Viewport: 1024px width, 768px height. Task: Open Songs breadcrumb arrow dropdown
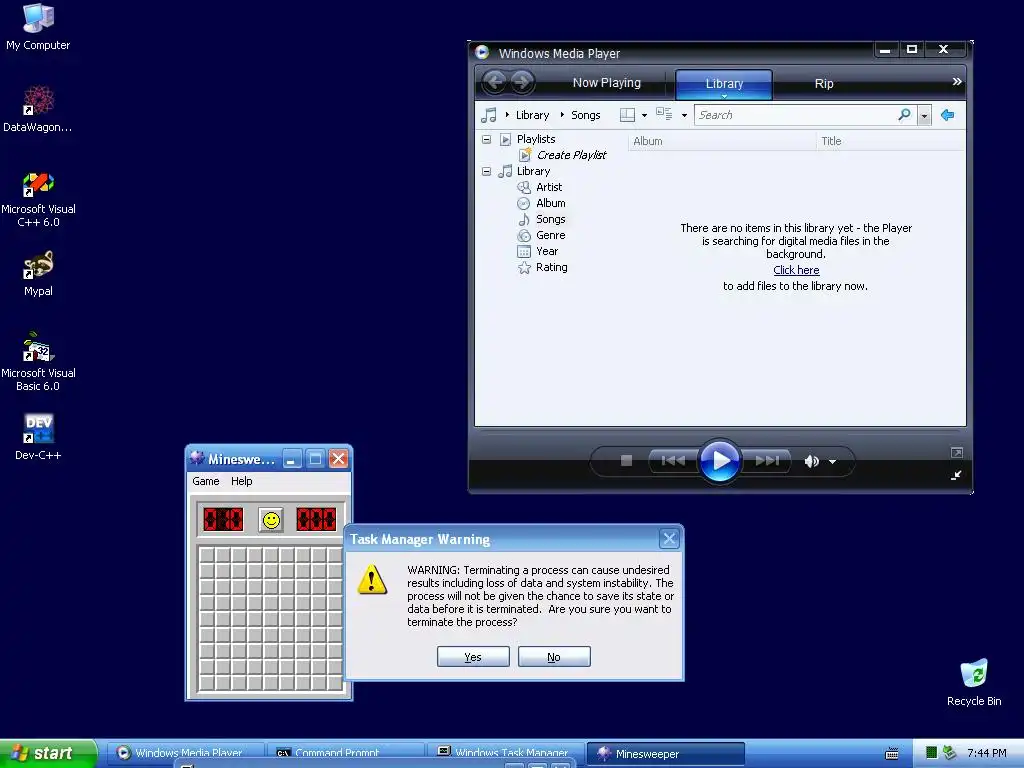click(x=562, y=115)
